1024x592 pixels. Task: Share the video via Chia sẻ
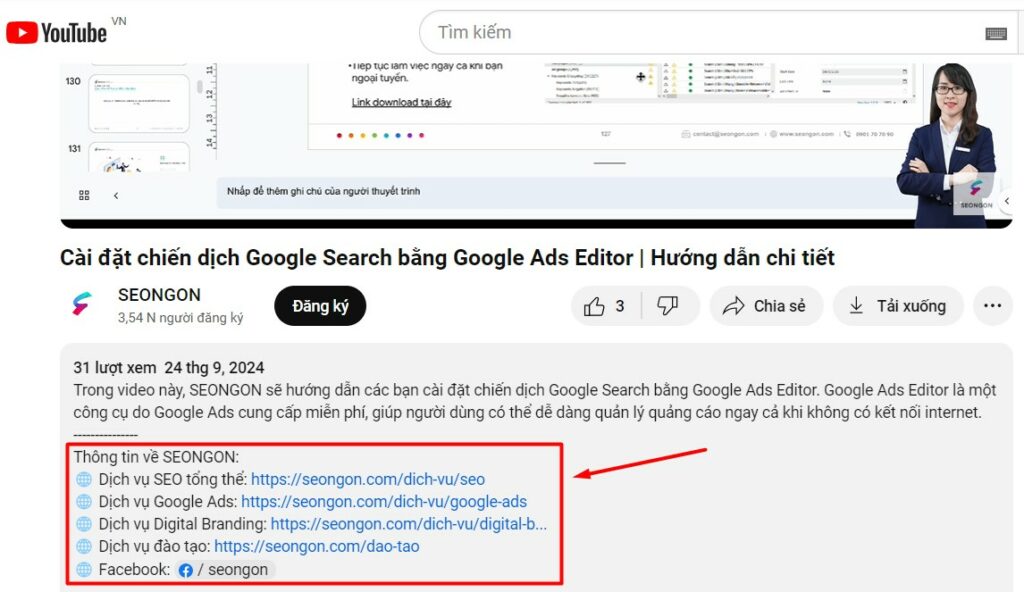(x=765, y=306)
